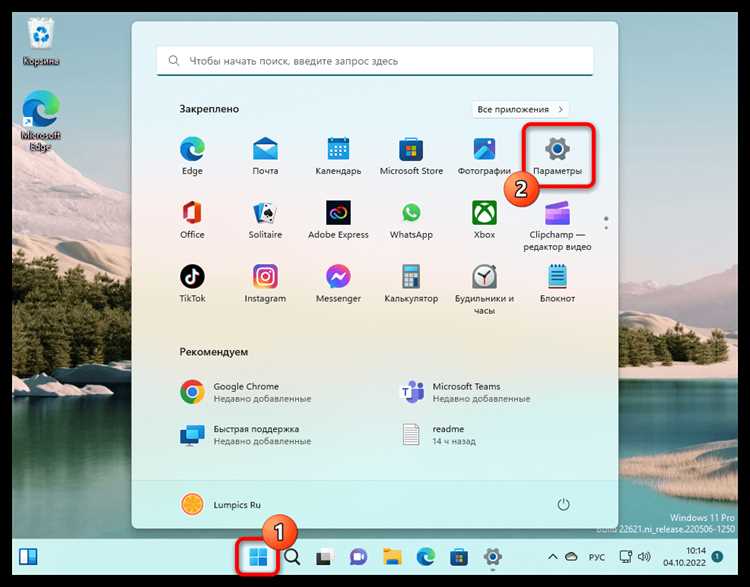750x587 pixels.
Task: Open Edge from pinned apps
Action: 192,156
